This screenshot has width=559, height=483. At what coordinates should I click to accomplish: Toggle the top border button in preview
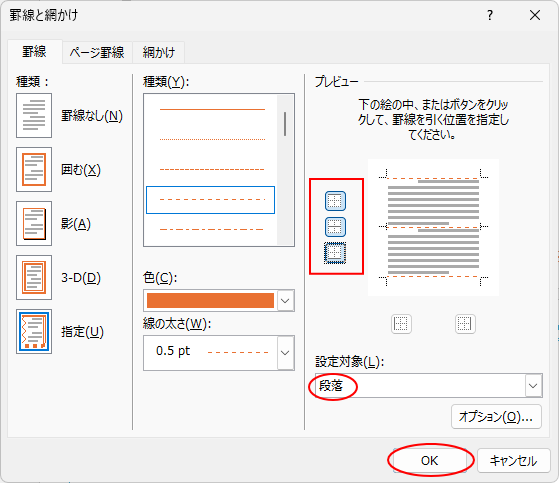click(335, 201)
